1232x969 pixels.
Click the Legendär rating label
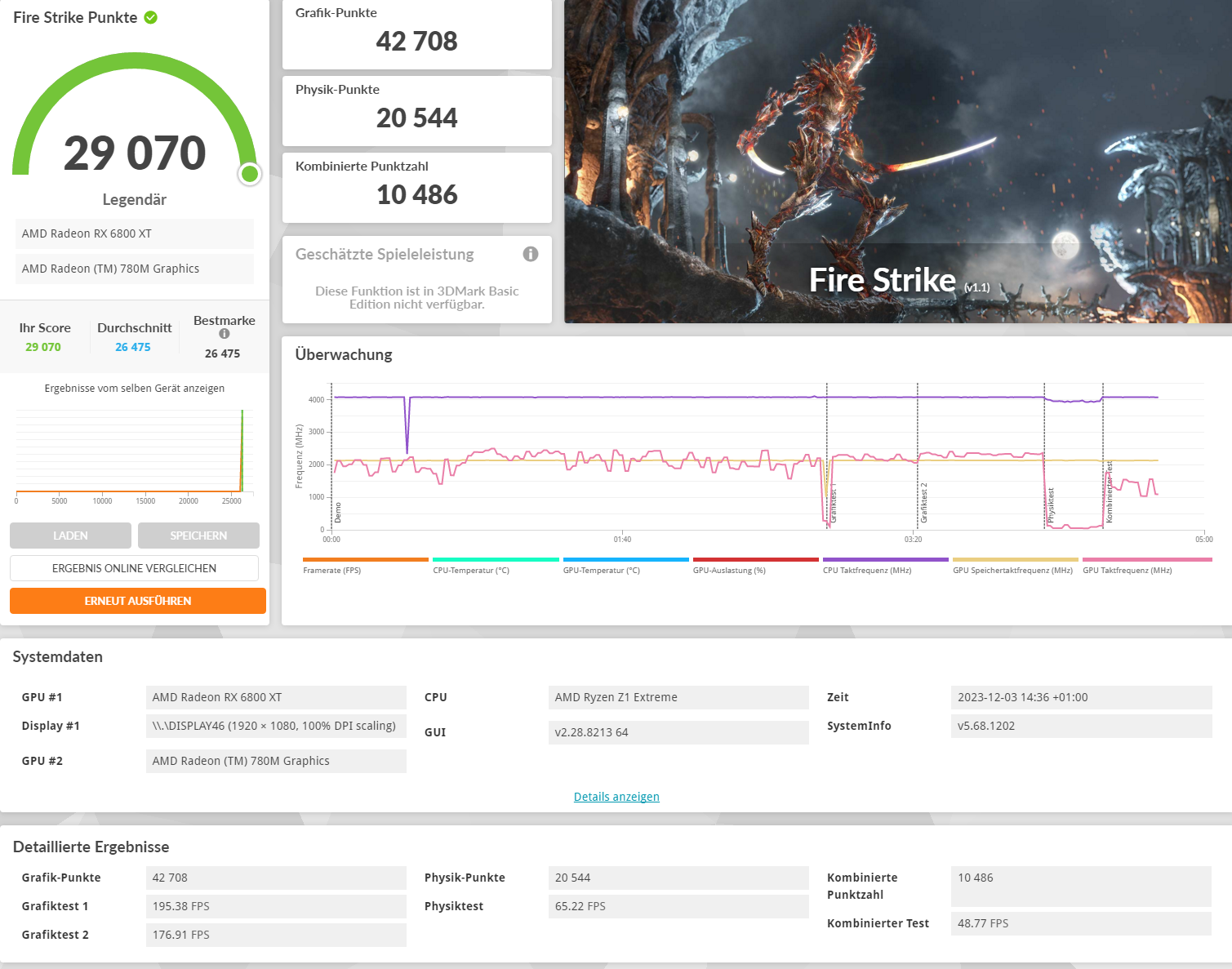135,199
